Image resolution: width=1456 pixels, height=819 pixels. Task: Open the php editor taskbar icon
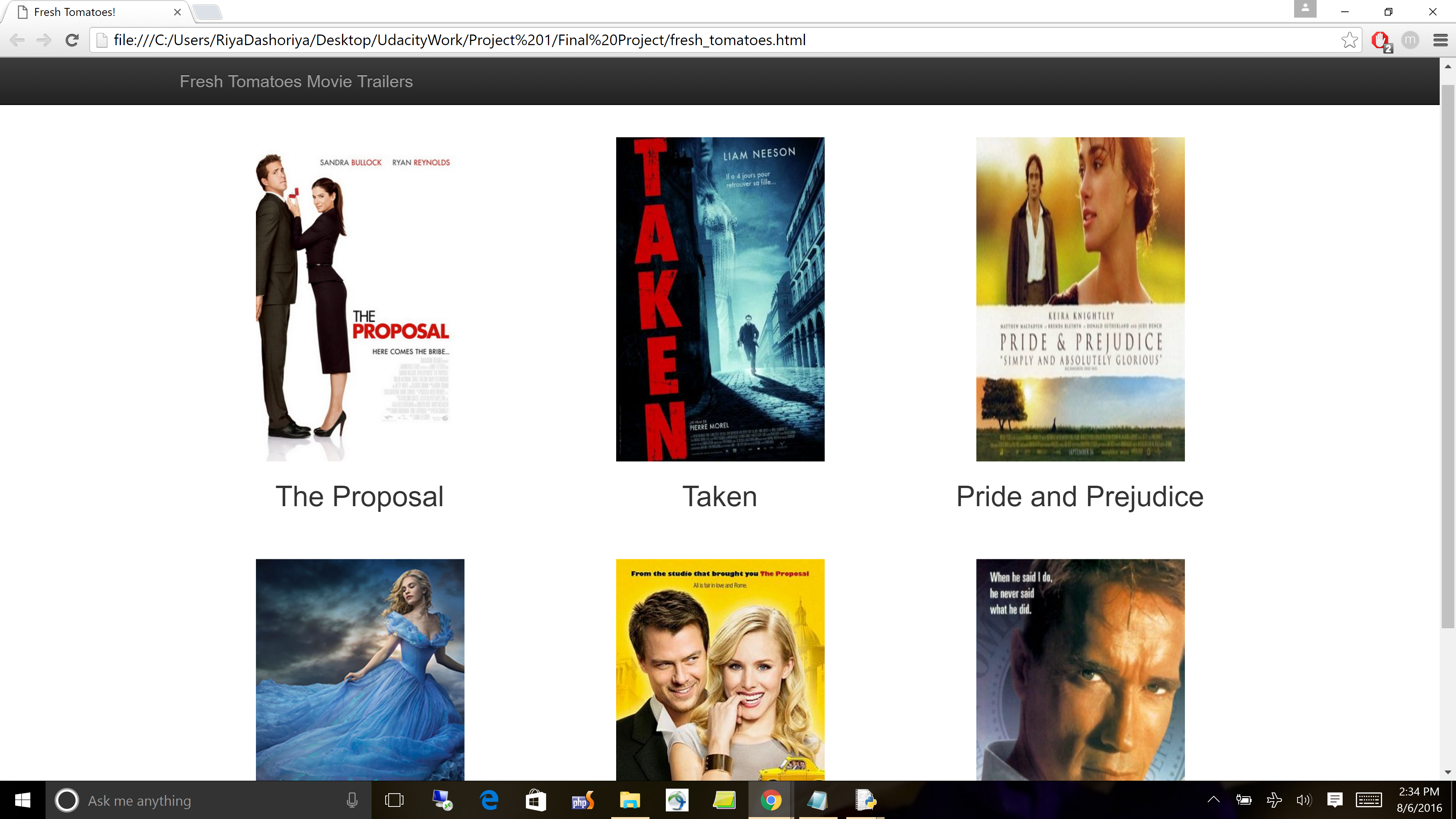point(583,800)
